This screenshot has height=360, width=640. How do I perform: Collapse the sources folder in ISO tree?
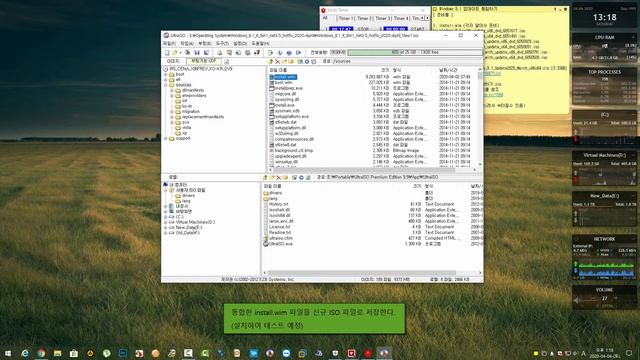(x=166, y=85)
